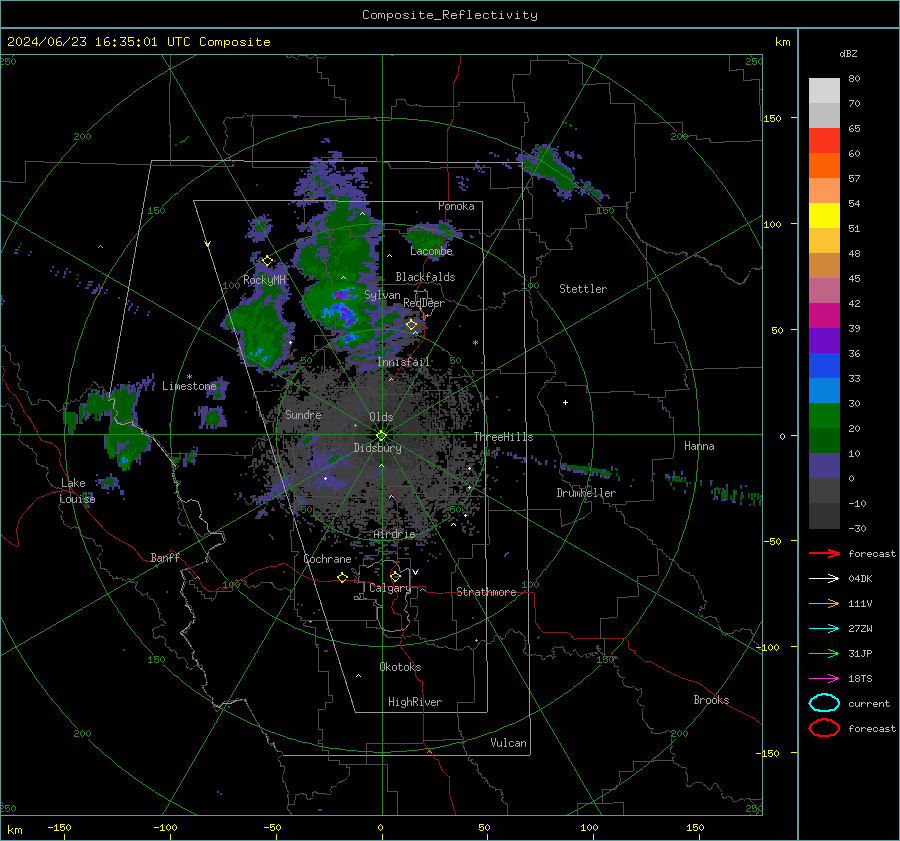Click the Brooks city label
The image size is (900, 841).
tap(711, 700)
